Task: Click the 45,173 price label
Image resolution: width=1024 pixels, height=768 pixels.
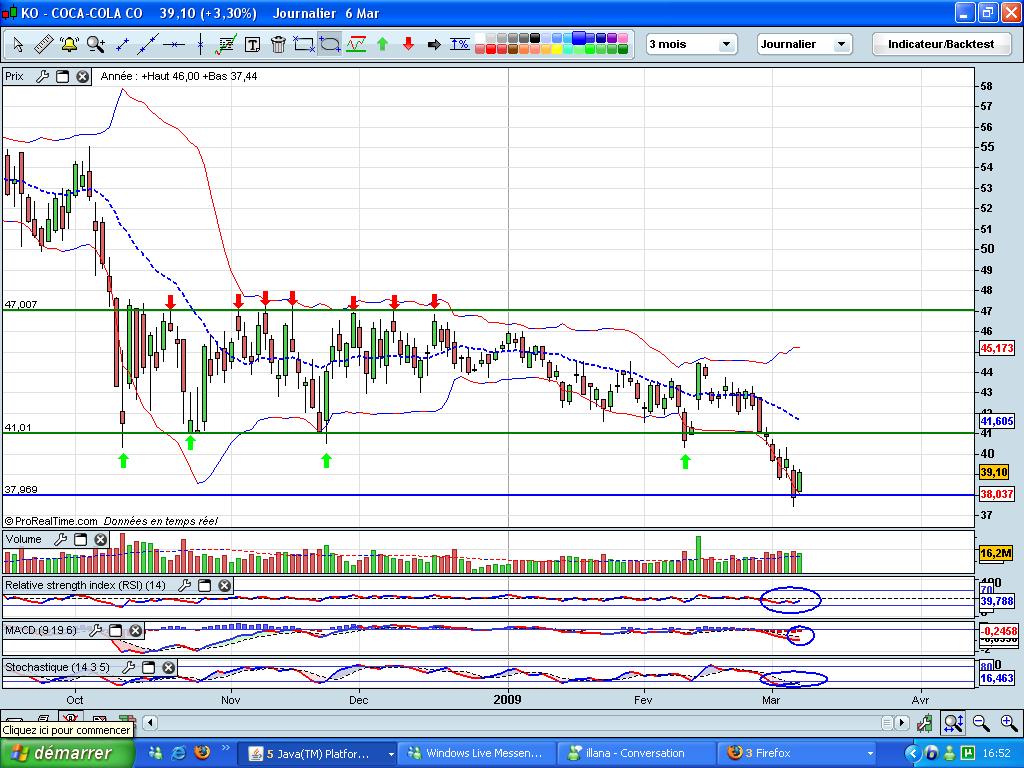Action: (x=997, y=348)
